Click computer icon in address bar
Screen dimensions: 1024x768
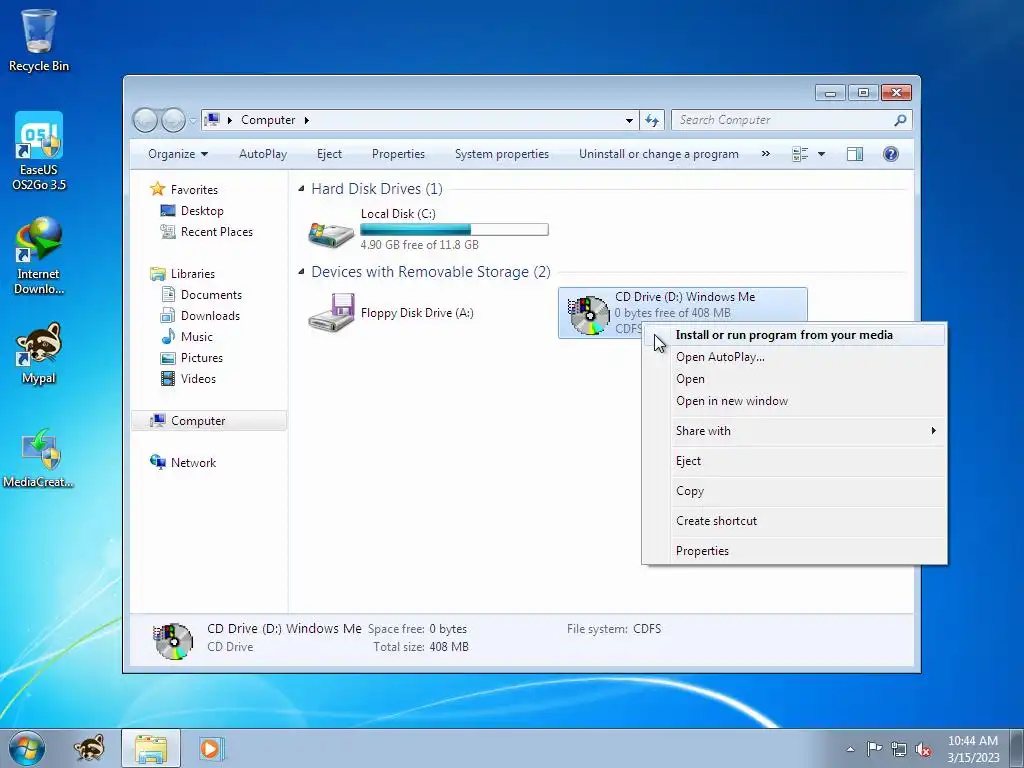click(212, 120)
